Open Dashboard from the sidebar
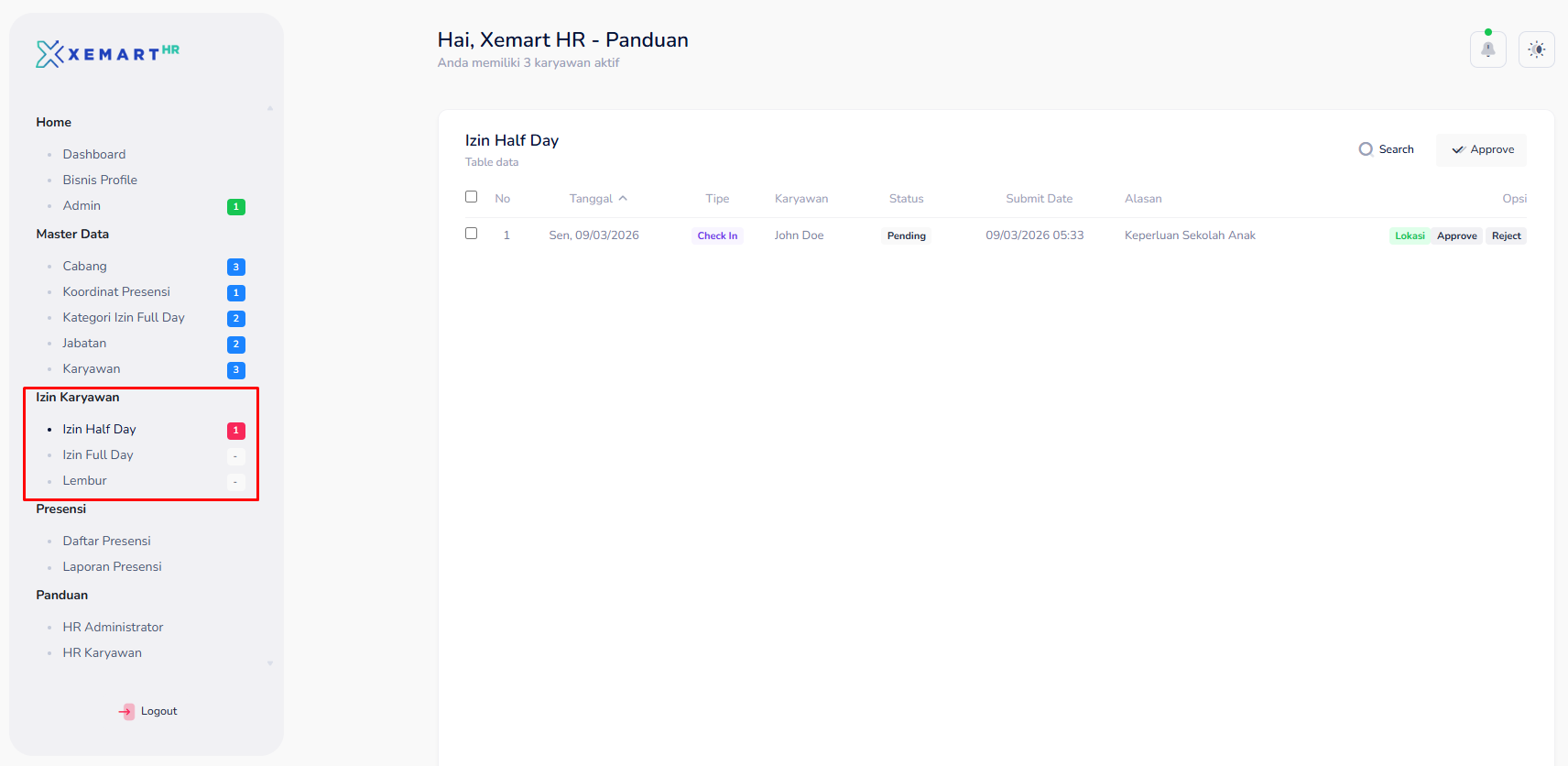 (94, 154)
